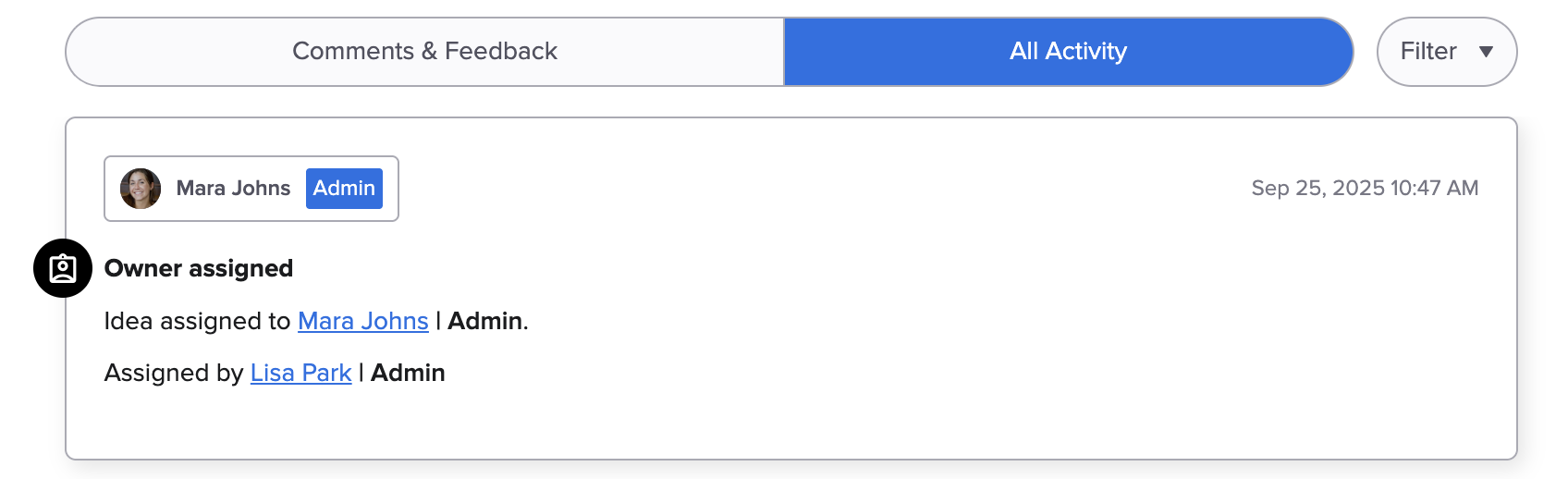This screenshot has width=1568, height=479.
Task: Open the Filter menu by its label
Action: [1427, 52]
